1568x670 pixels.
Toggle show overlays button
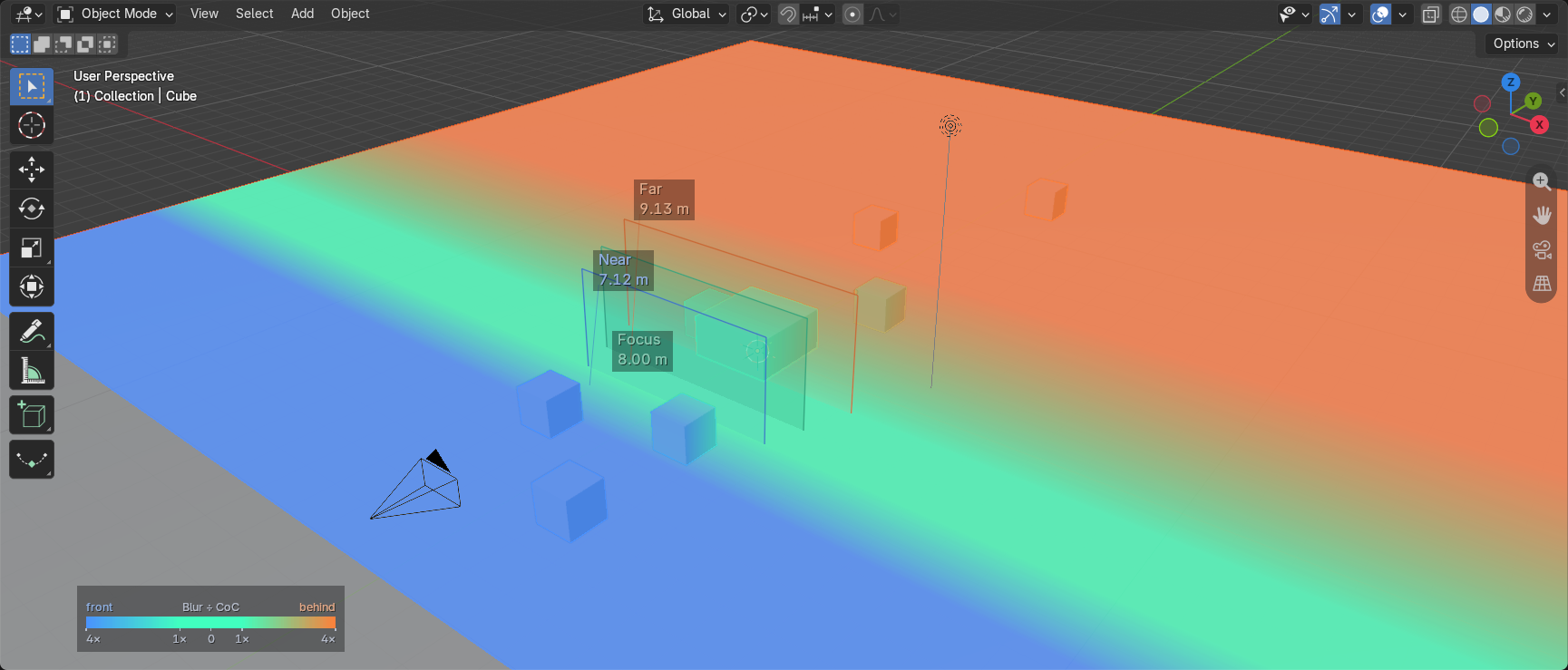point(1380,14)
